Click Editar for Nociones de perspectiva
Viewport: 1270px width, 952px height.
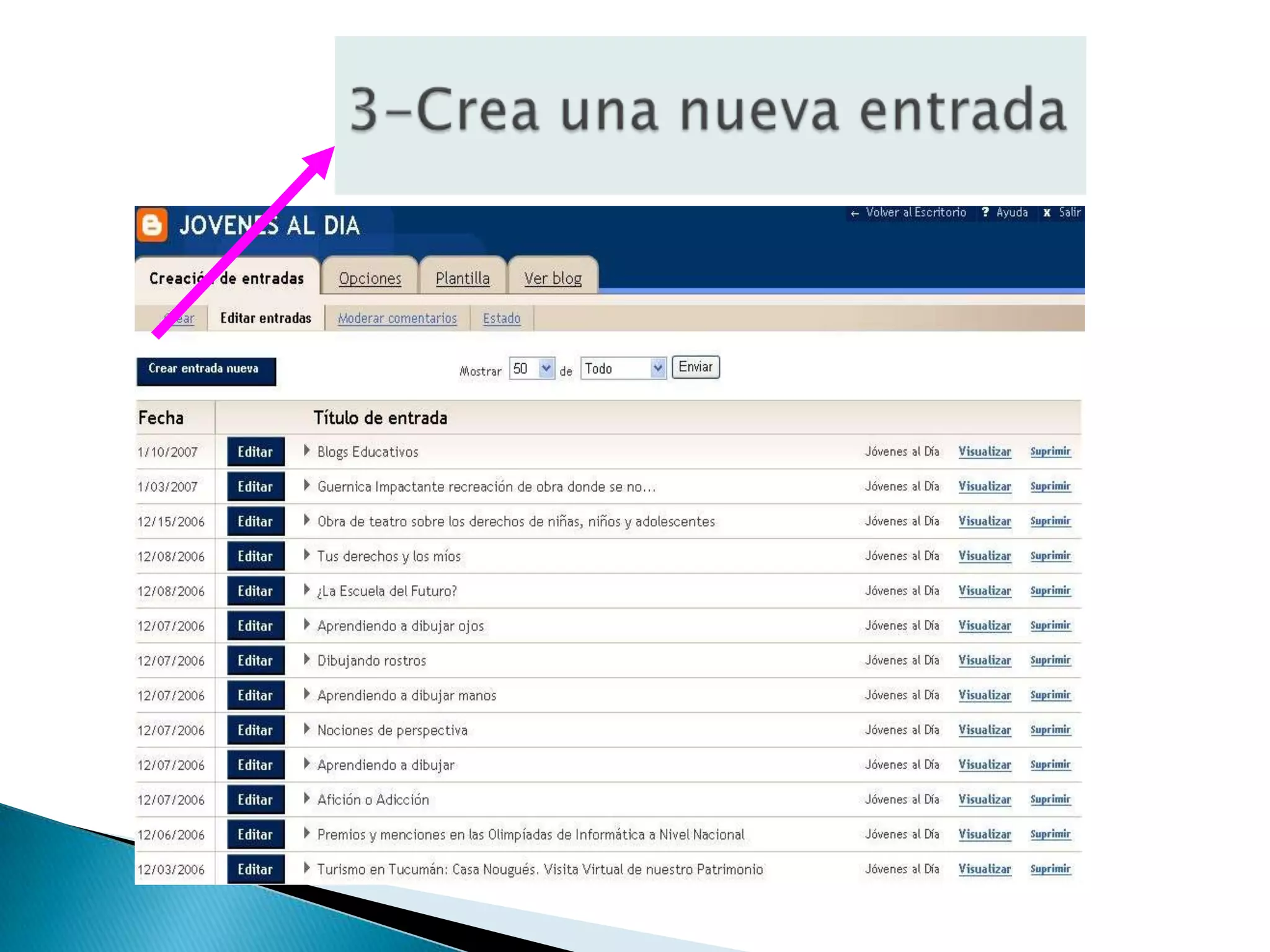255,730
